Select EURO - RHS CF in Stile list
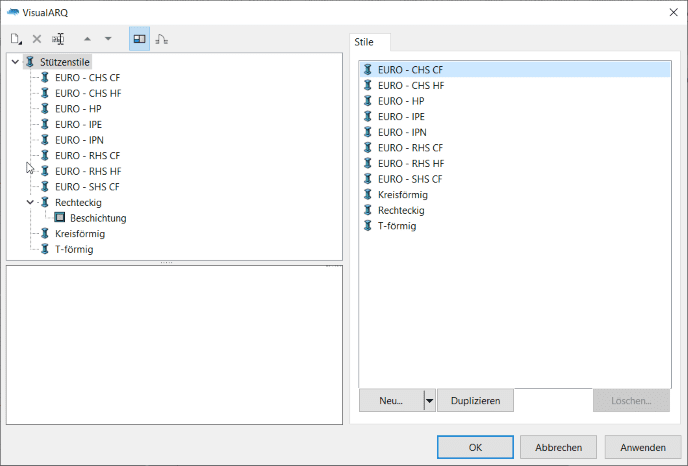The width and height of the screenshot is (688, 466). pyautogui.click(x=515, y=148)
